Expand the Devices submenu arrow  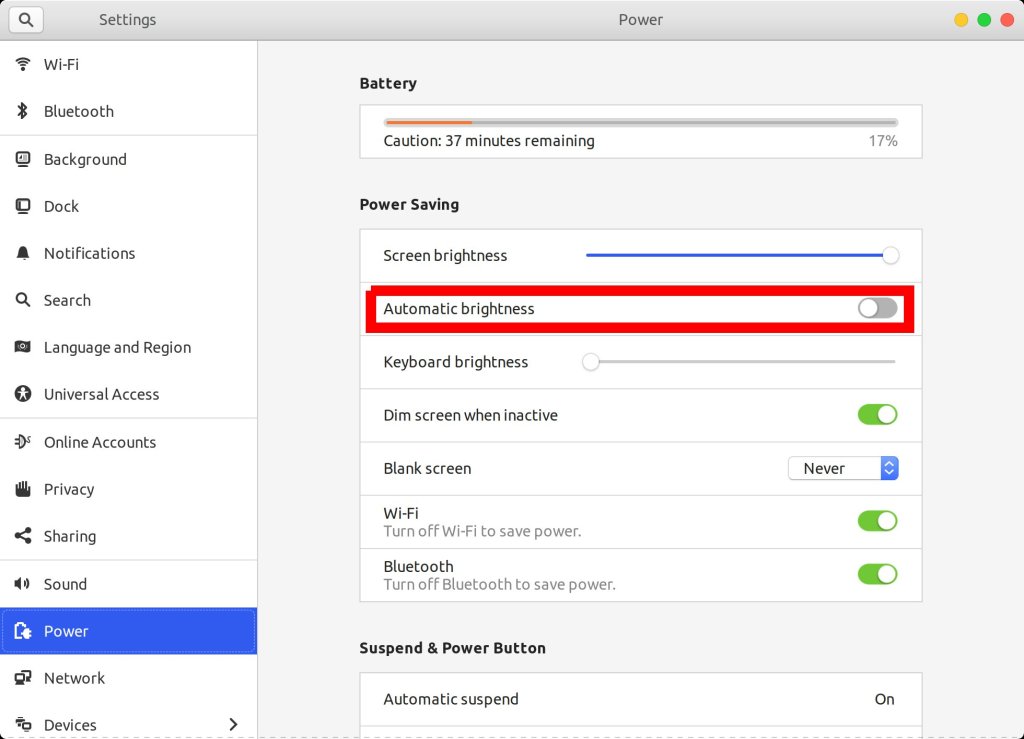coord(234,724)
